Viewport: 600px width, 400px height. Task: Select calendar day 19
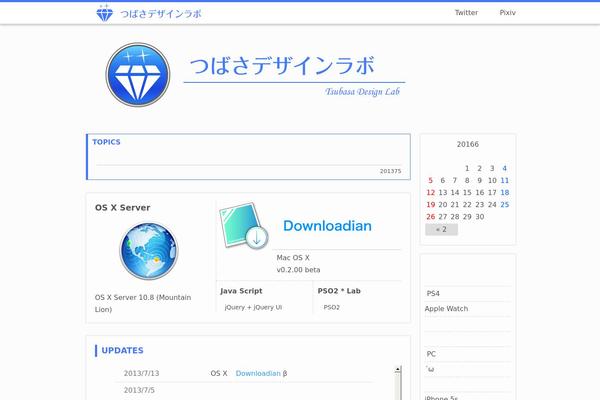pos(430,205)
